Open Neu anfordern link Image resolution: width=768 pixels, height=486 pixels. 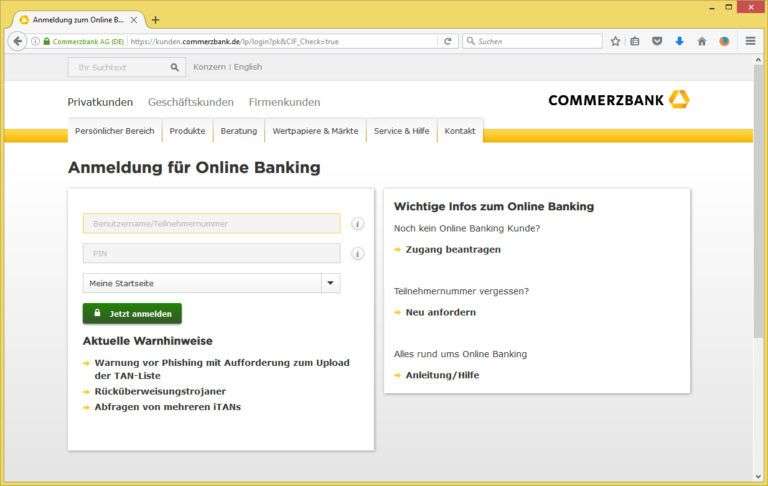click(x=440, y=313)
